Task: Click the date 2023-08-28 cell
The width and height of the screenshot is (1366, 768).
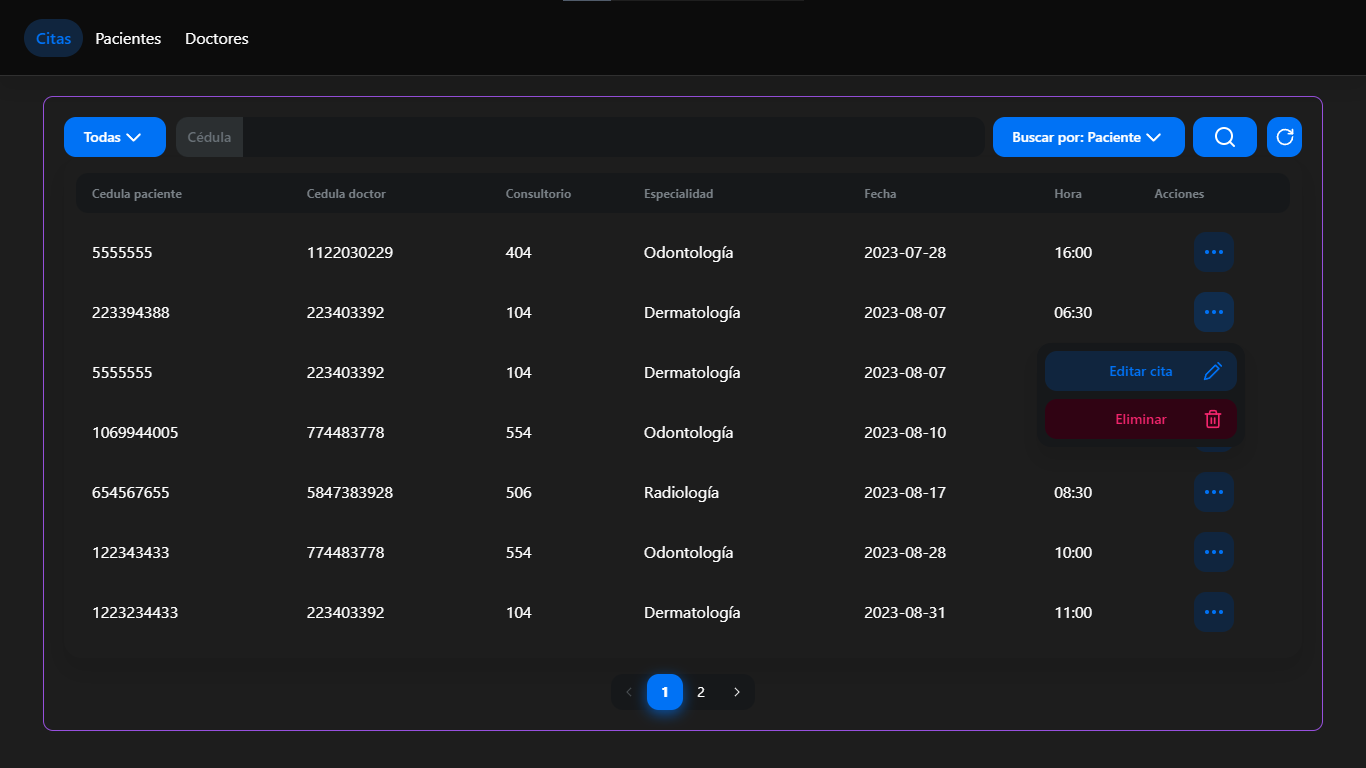Action: (905, 552)
